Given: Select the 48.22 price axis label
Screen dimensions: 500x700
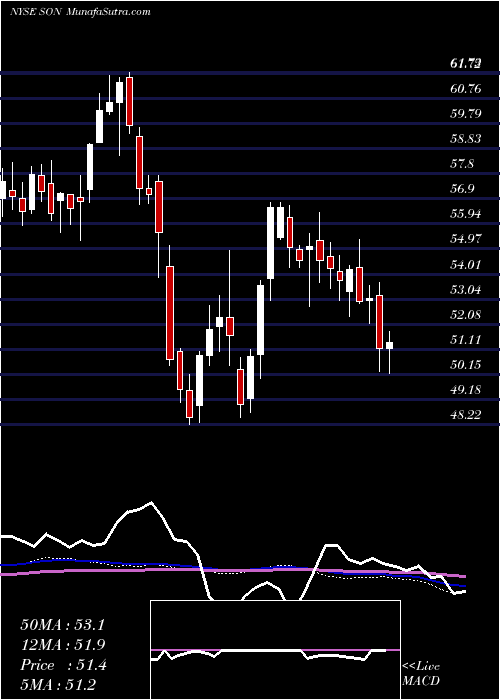Looking at the screenshot, I should 466,415.
